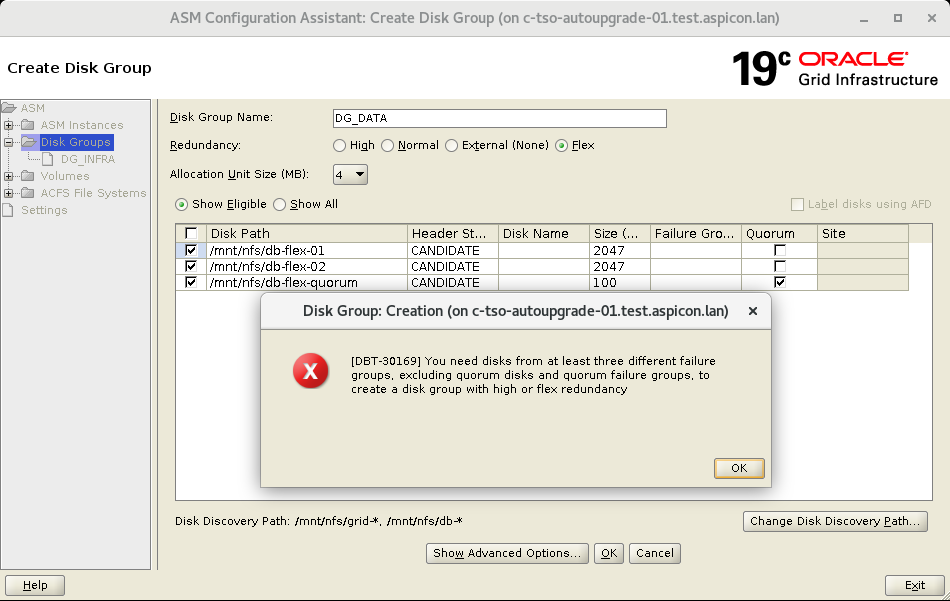The height and width of the screenshot is (601, 950).
Task: Click the OK button below disk table
Action: [x=609, y=553]
